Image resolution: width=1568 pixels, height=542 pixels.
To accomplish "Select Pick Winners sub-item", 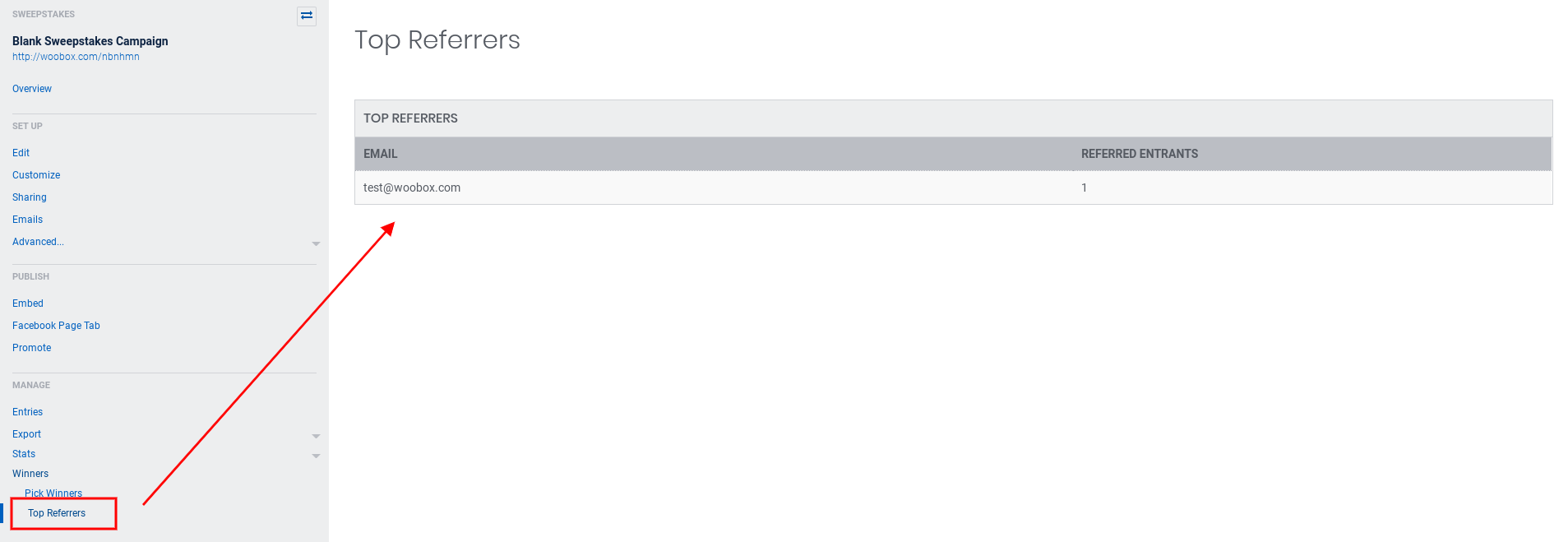I will click(x=53, y=493).
